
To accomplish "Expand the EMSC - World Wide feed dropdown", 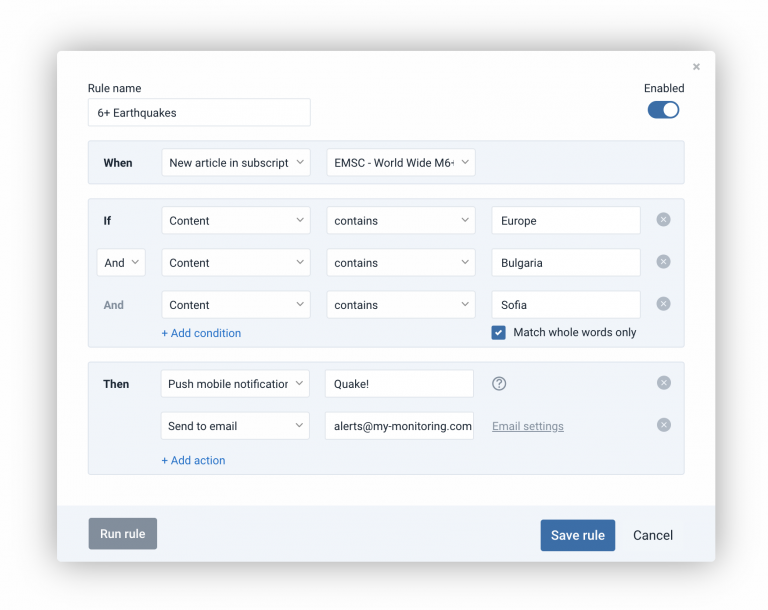I will click(400, 163).
